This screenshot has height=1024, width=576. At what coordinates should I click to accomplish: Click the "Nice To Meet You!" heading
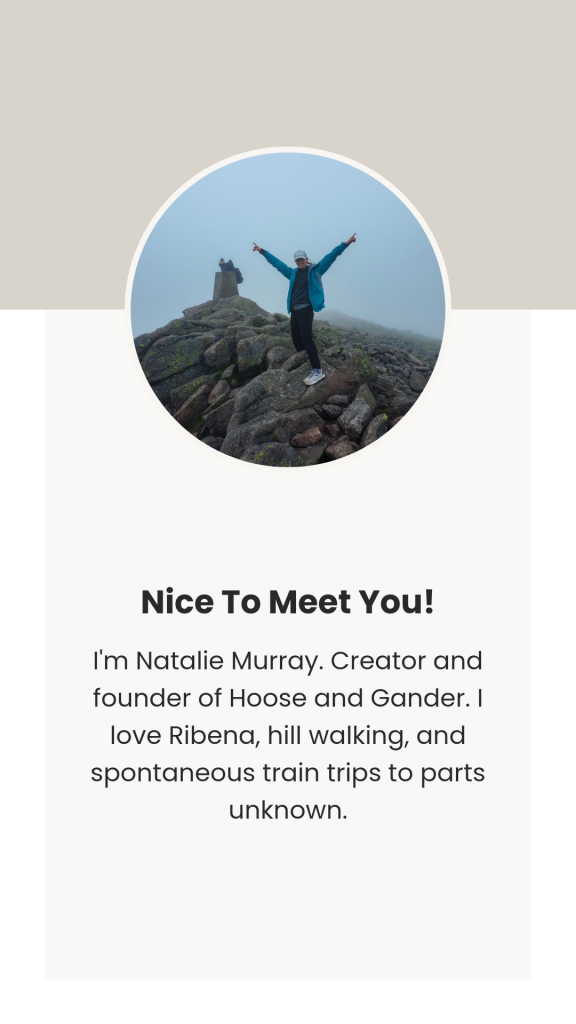pos(287,601)
